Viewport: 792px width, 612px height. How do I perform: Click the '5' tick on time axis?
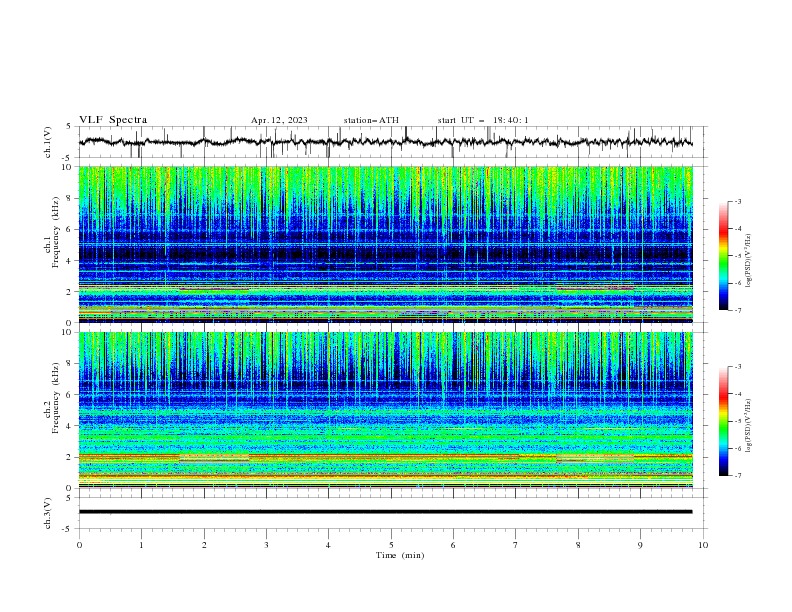(391, 545)
